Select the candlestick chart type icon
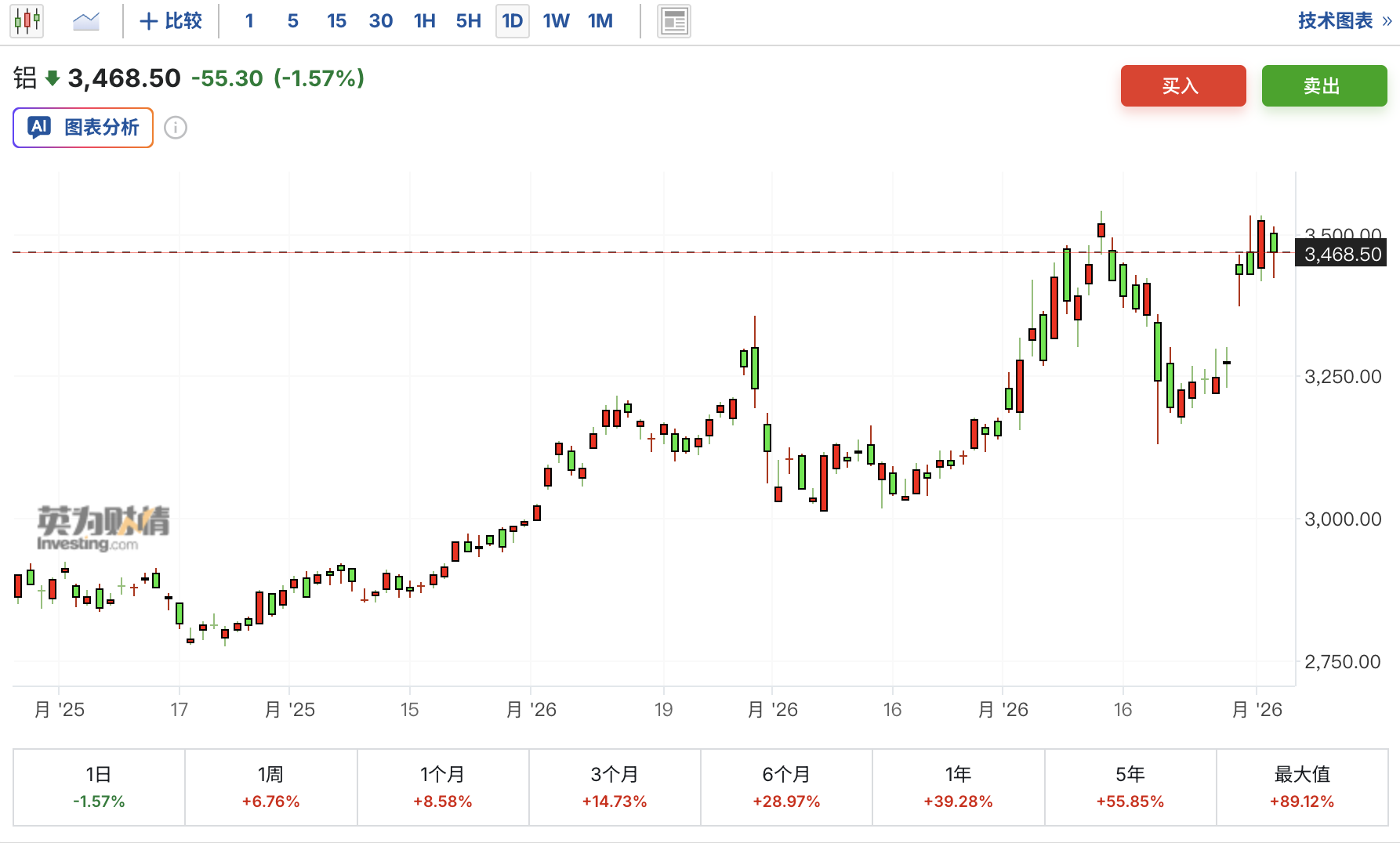 click(27, 21)
